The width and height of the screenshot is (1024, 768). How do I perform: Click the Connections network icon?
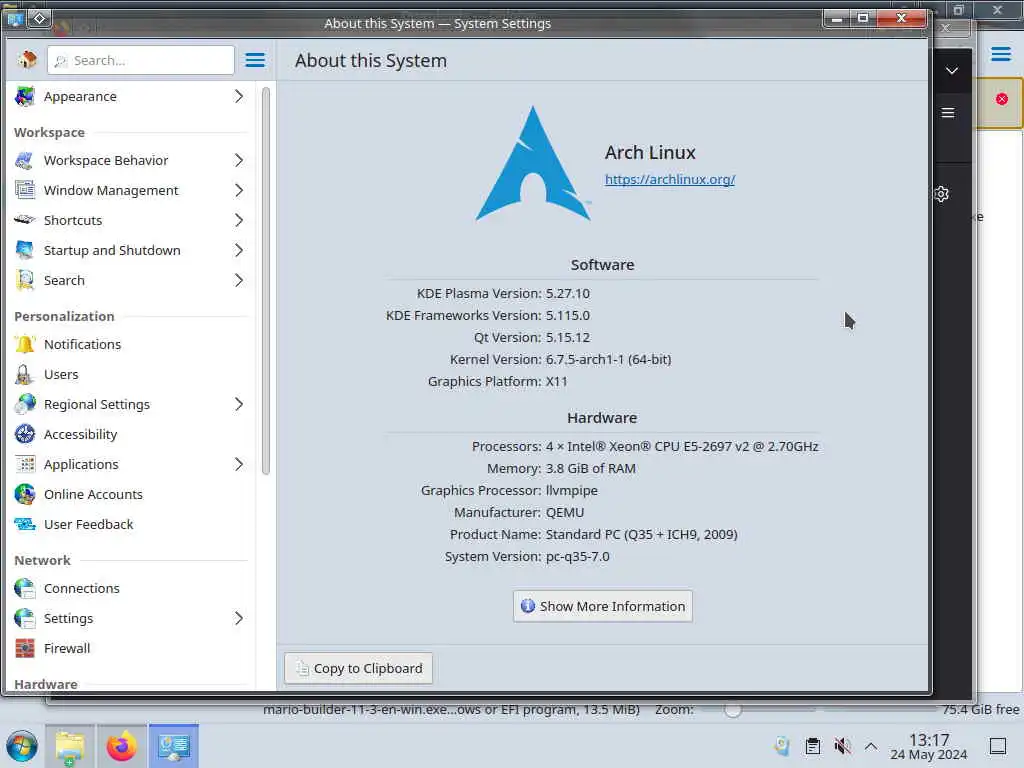[x=25, y=588]
